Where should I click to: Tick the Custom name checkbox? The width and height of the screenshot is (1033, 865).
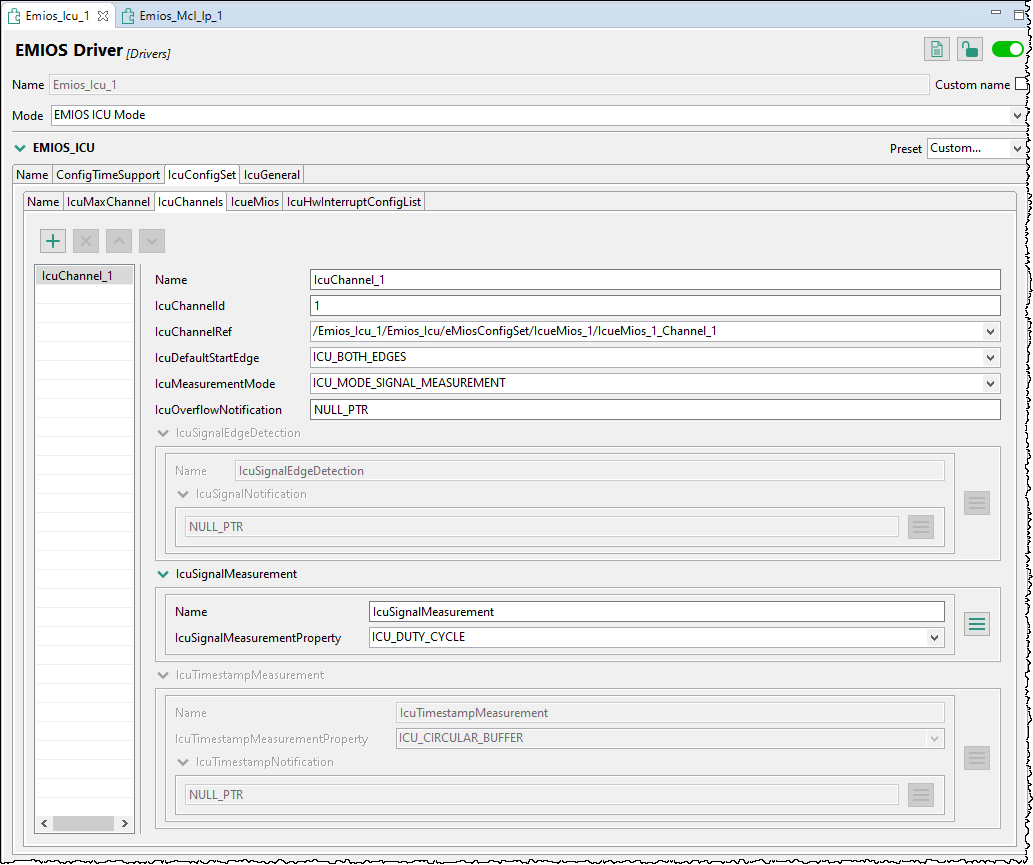(x=1020, y=84)
